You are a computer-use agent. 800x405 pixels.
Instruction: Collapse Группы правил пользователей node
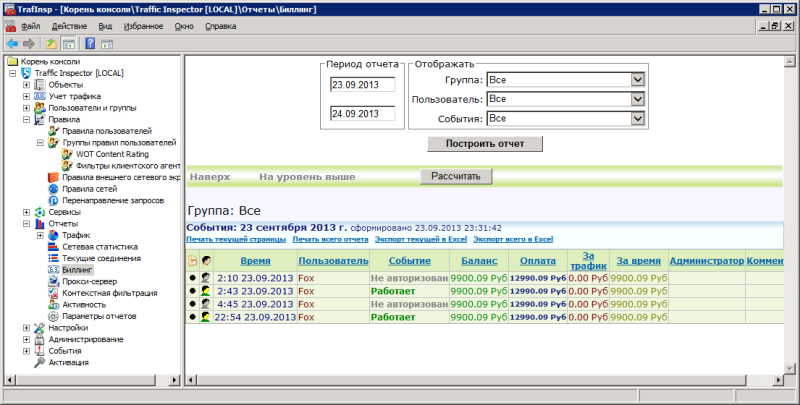pos(40,143)
